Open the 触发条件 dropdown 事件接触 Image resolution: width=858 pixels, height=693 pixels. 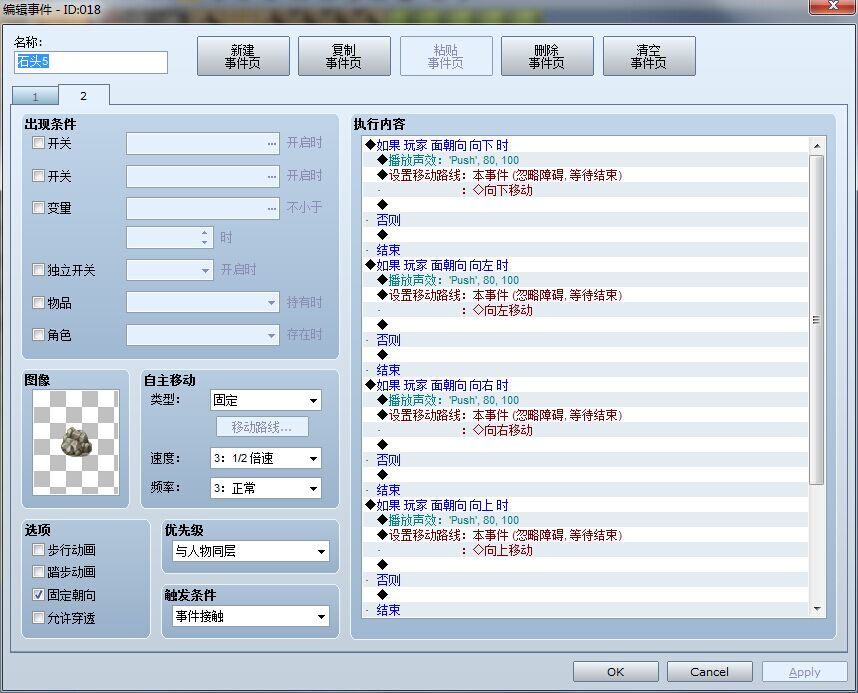click(x=251, y=616)
